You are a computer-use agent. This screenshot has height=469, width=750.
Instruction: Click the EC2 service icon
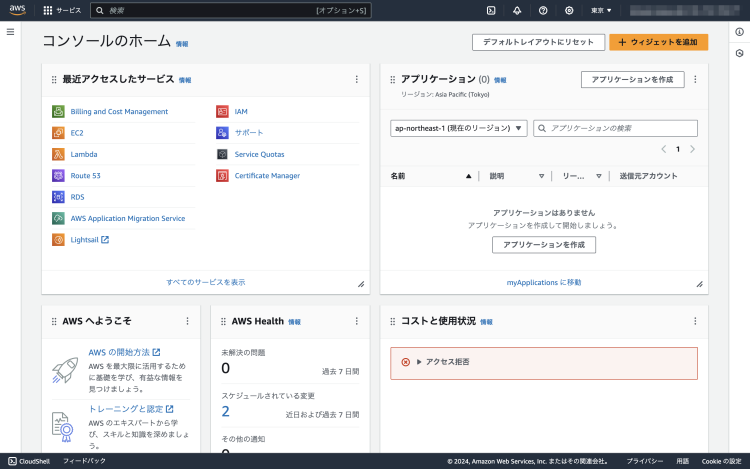(x=58, y=133)
